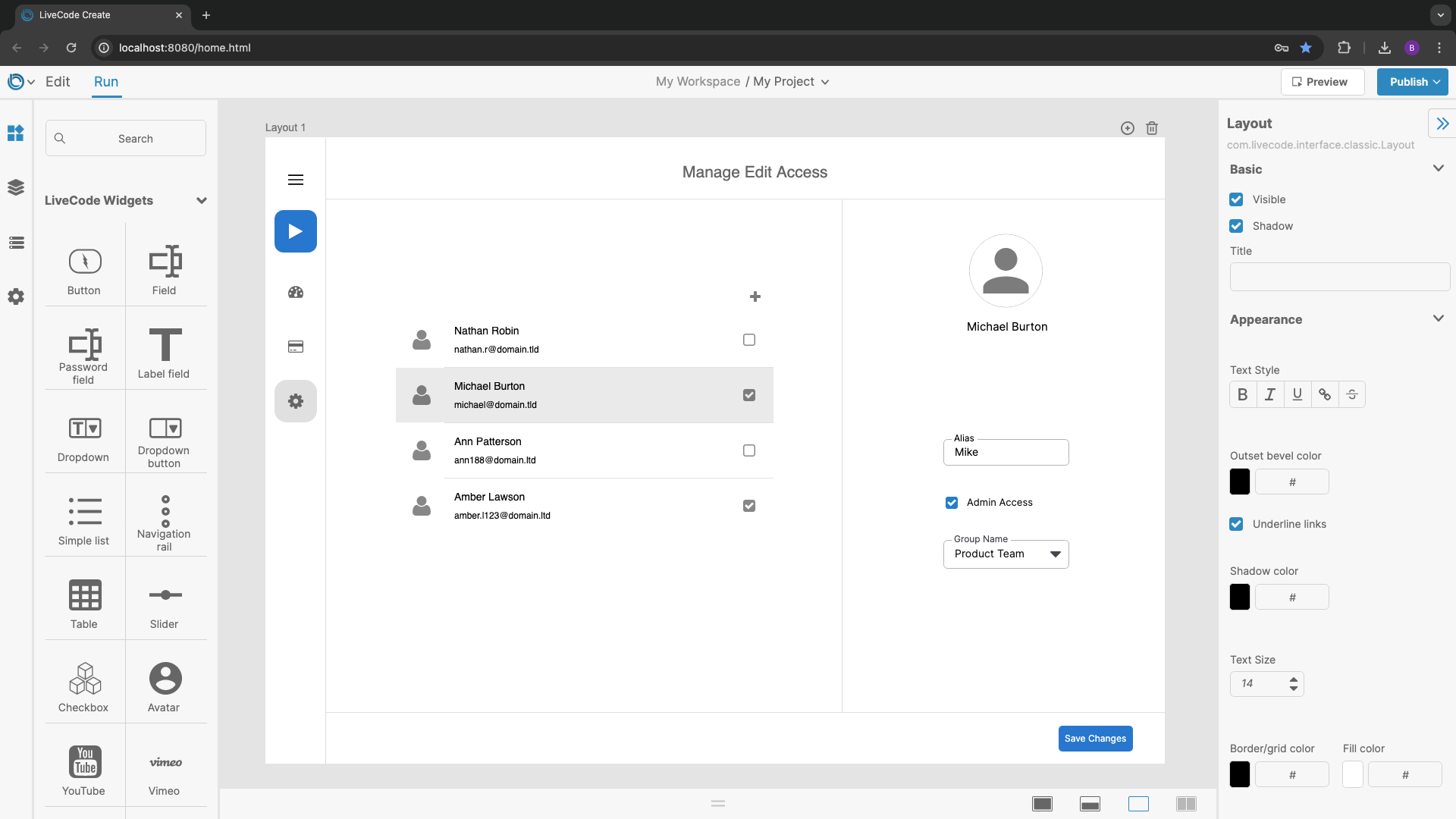This screenshot has height=819, width=1456.
Task: Open the Group Name Product Team dropdown
Action: [x=1006, y=554]
